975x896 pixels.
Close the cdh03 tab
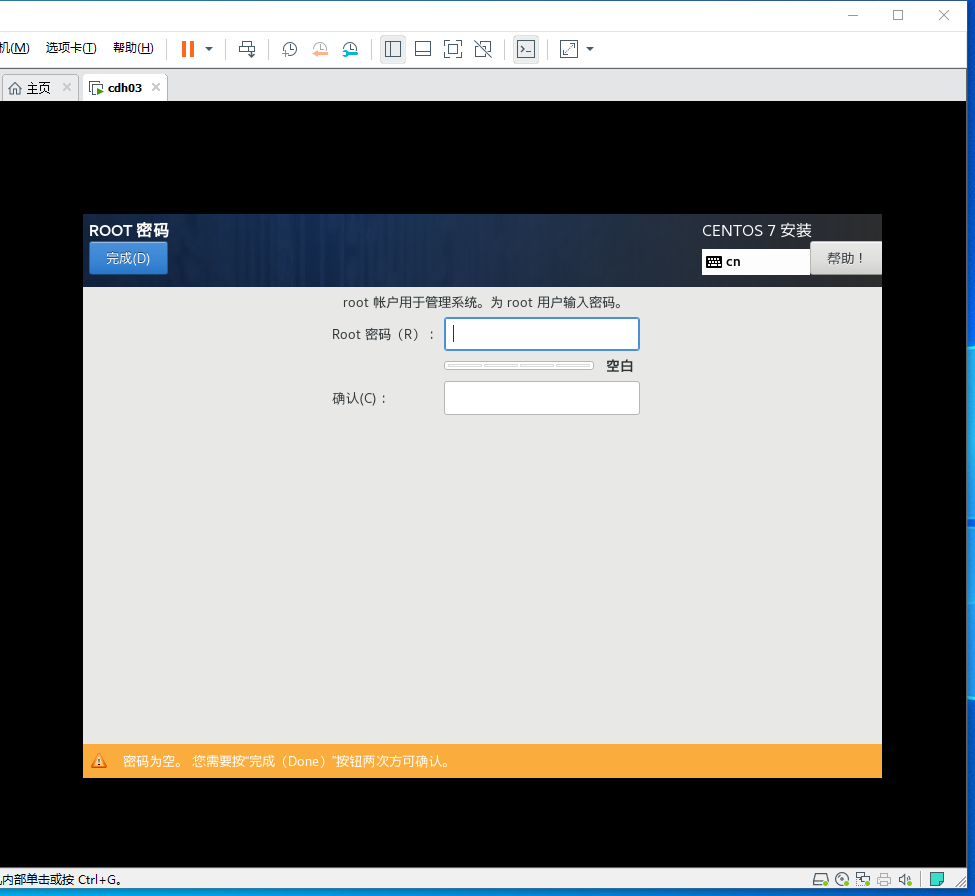pos(156,87)
